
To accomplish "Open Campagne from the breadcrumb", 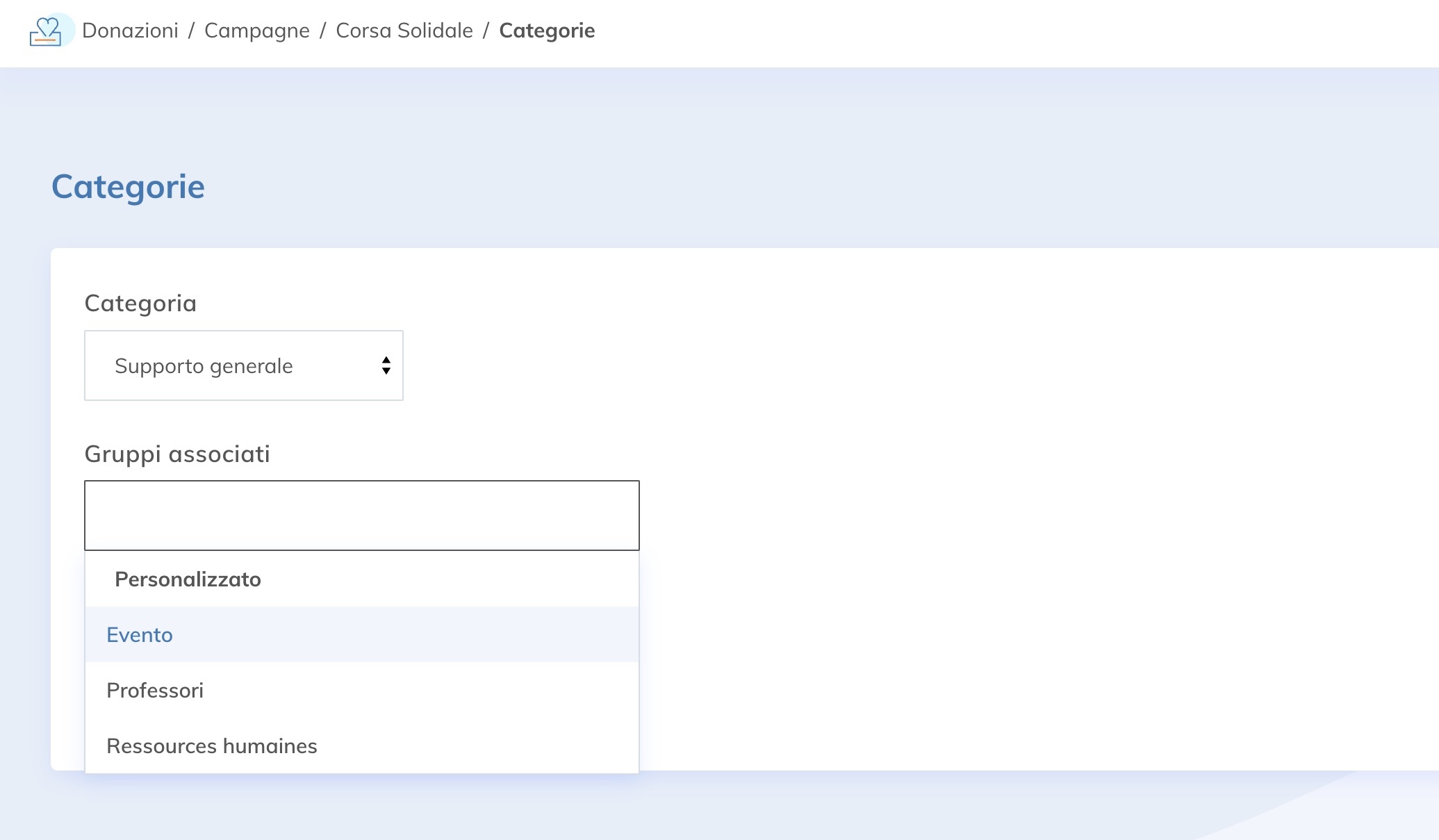I will [256, 31].
